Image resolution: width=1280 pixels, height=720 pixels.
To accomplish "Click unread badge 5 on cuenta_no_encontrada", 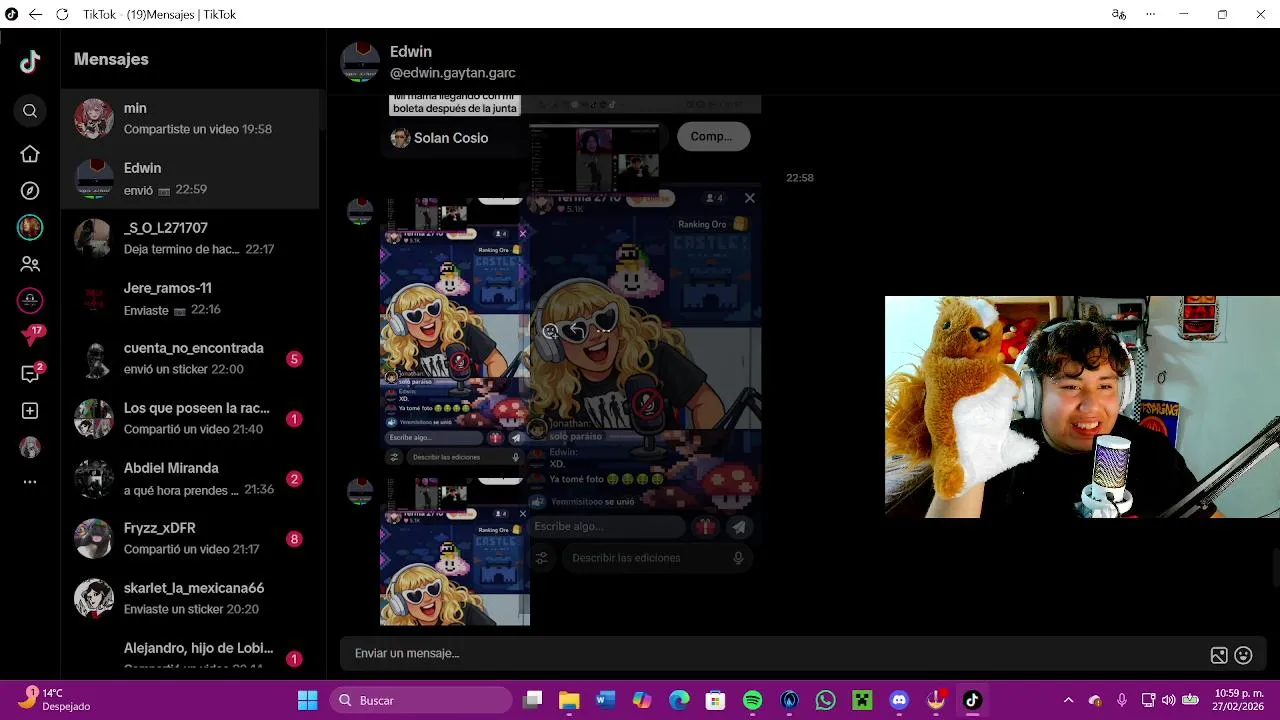I will pos(294,359).
